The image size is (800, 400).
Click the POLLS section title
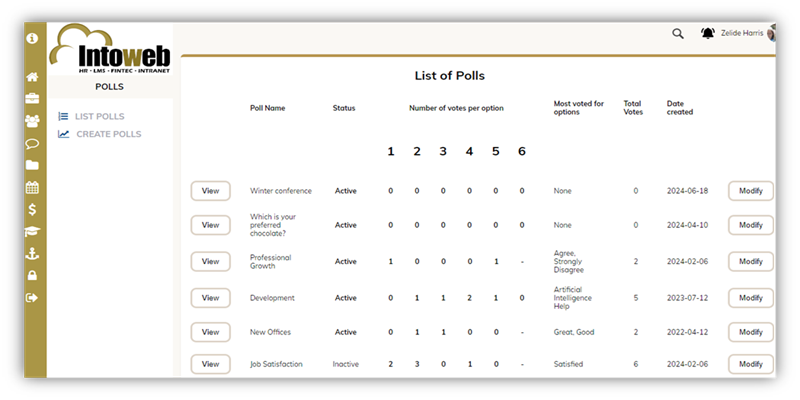pyautogui.click(x=109, y=87)
